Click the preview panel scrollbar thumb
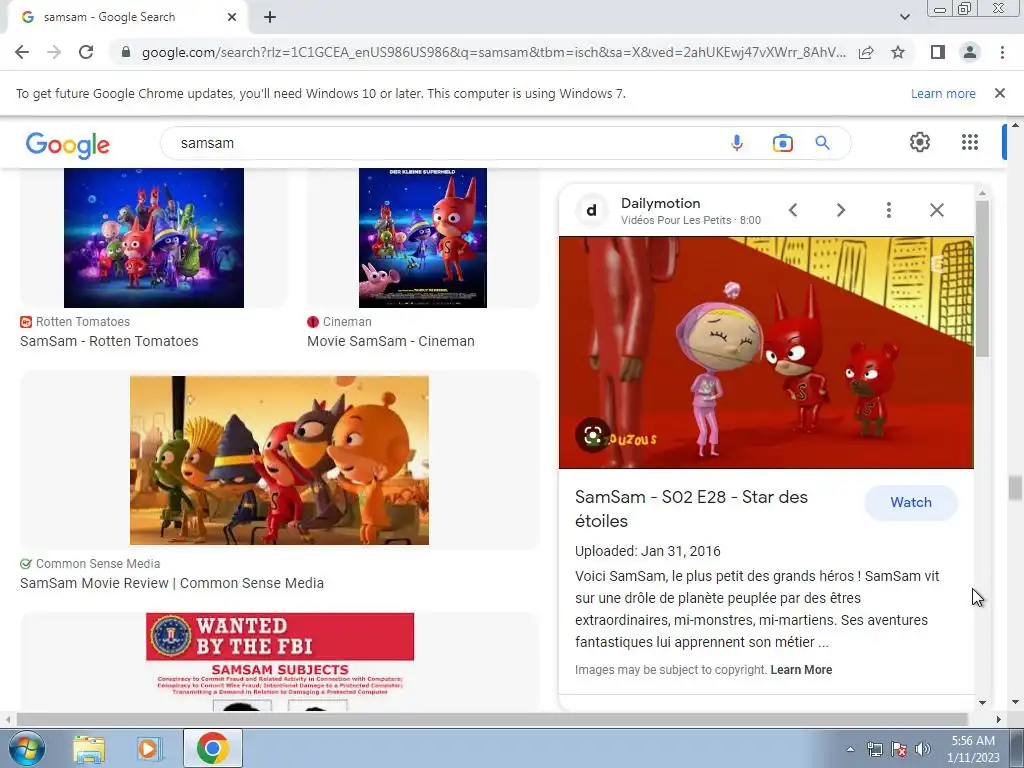 pos(982,279)
